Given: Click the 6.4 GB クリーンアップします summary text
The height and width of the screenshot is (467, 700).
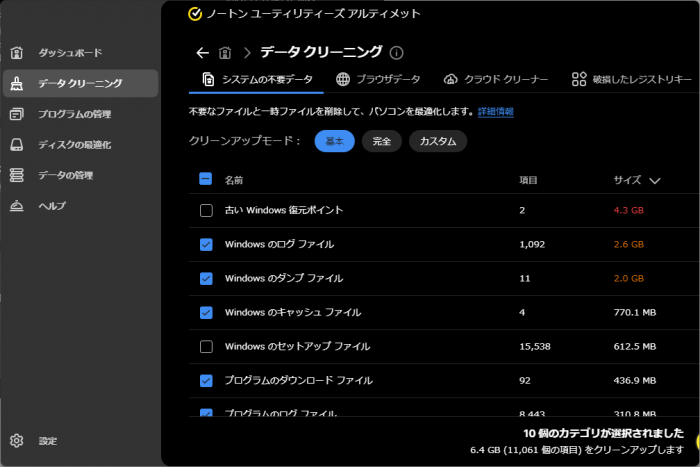Looking at the screenshot, I should point(577,450).
